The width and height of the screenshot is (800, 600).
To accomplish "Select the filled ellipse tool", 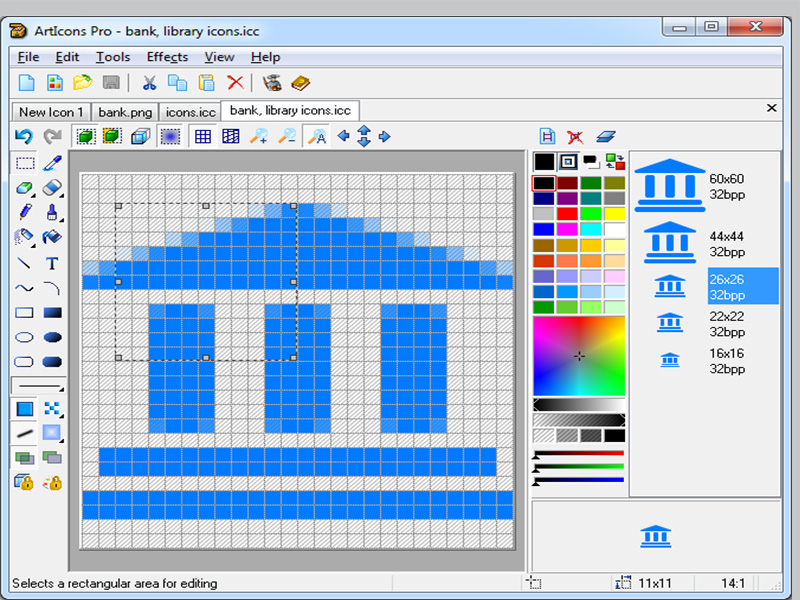I will coord(52,337).
